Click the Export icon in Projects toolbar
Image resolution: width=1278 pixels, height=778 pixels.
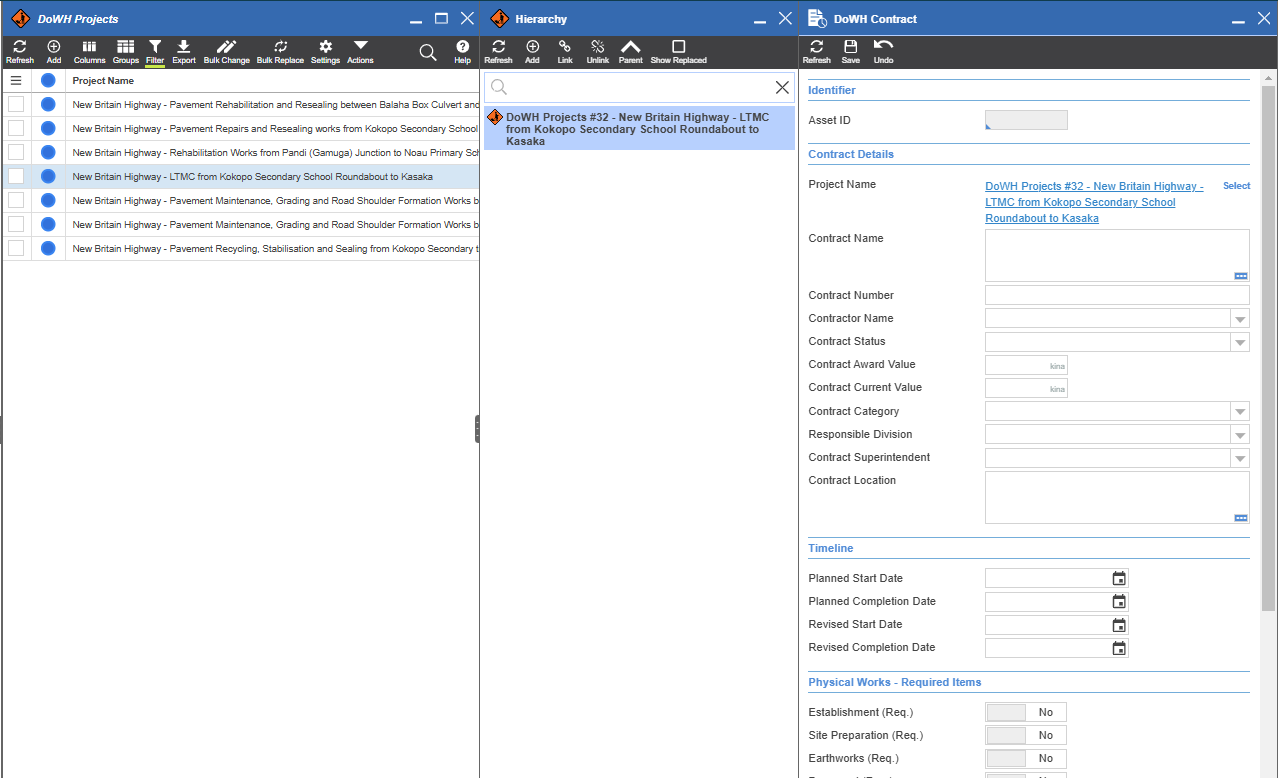click(184, 51)
